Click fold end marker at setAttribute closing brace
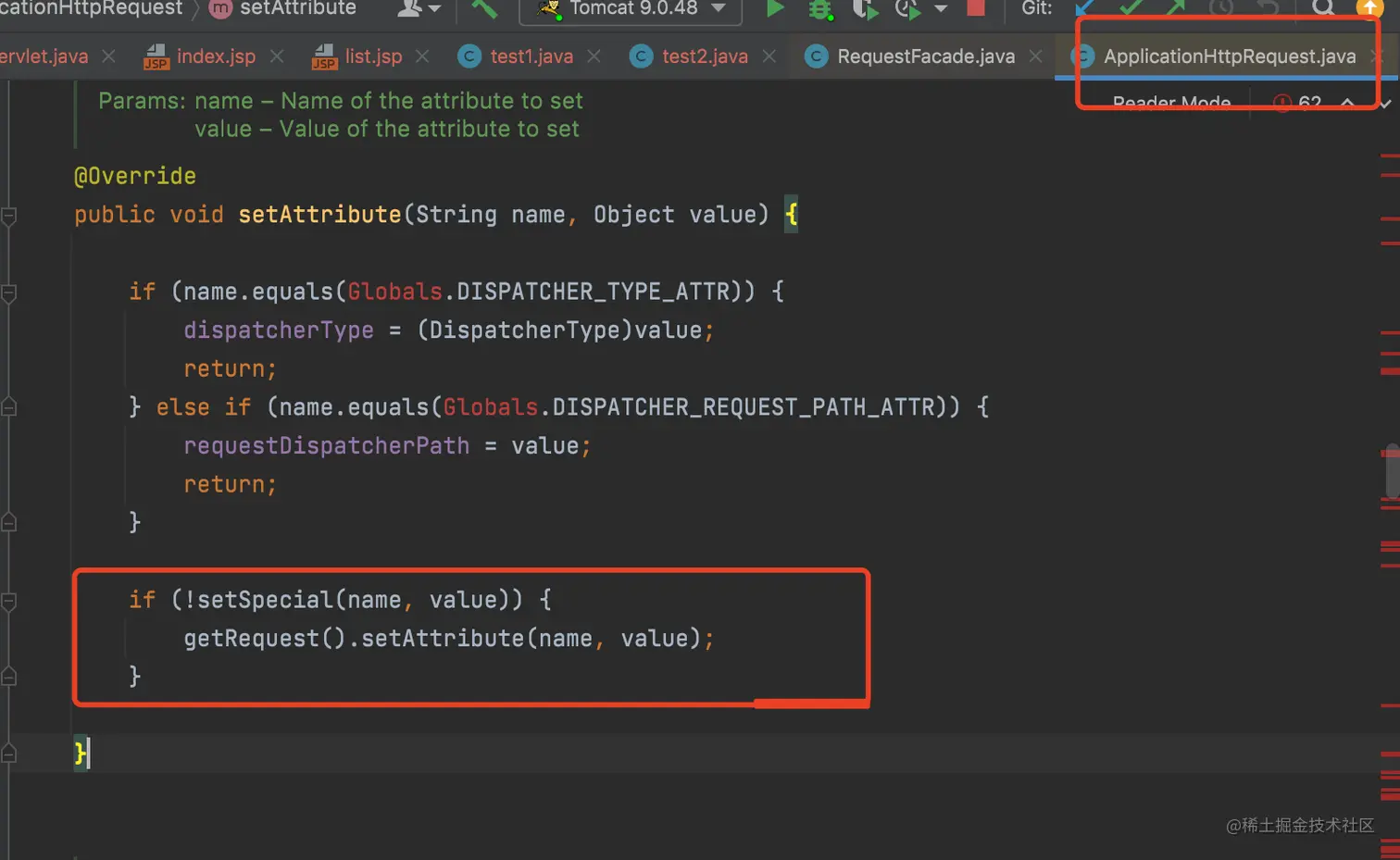This screenshot has width=1400, height=860. [9, 754]
